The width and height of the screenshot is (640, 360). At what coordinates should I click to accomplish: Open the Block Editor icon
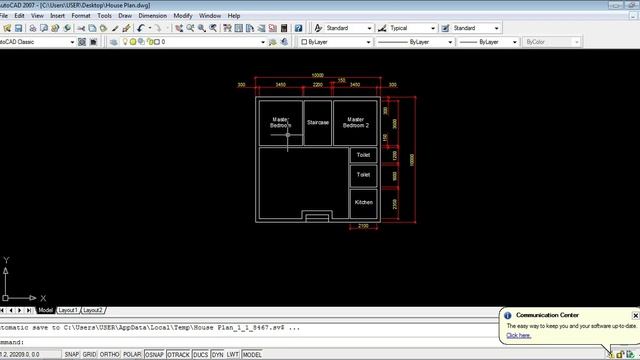tap(127, 28)
